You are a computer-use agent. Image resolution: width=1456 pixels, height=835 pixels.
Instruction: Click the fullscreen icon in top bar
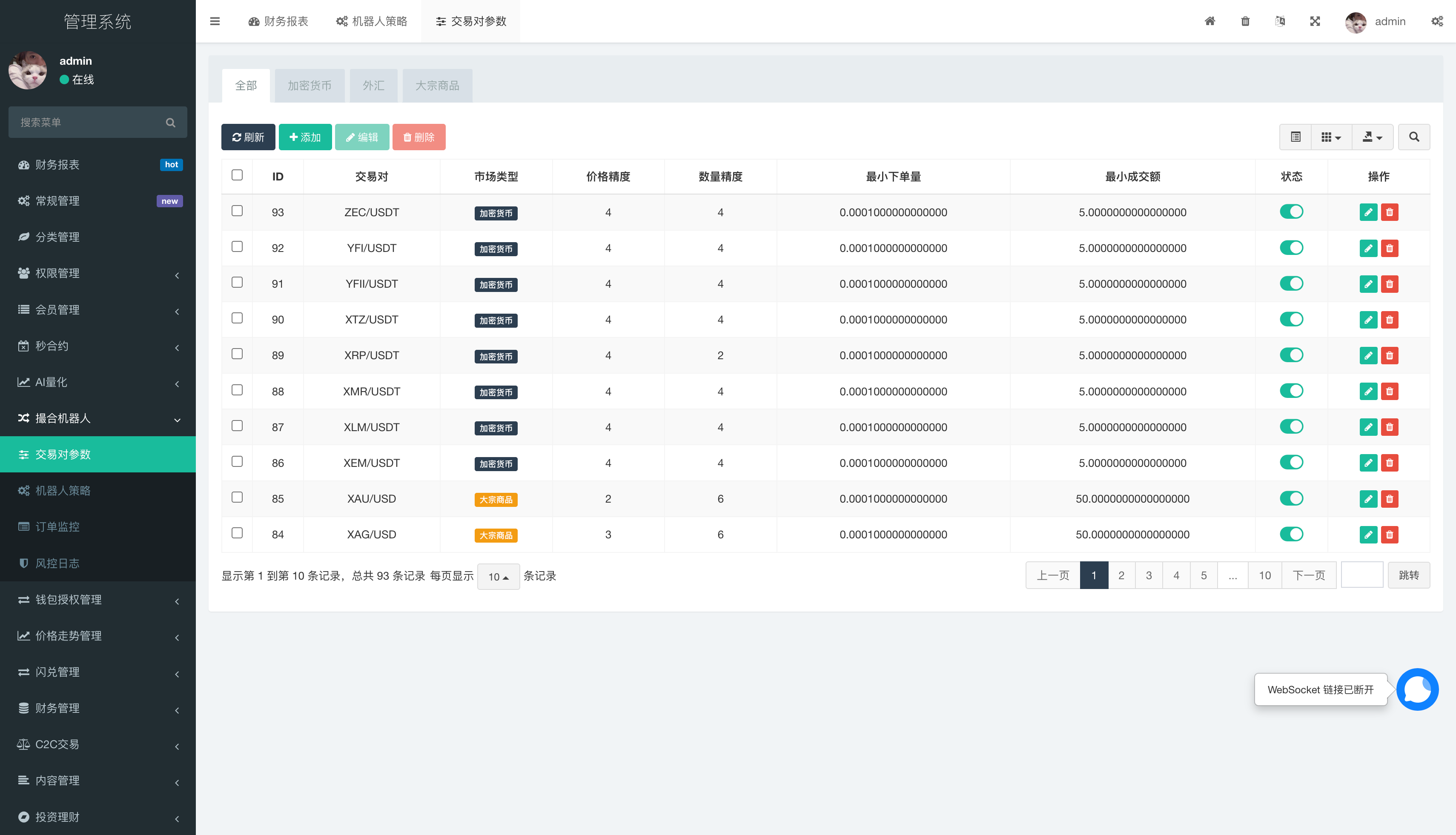pyautogui.click(x=1315, y=21)
